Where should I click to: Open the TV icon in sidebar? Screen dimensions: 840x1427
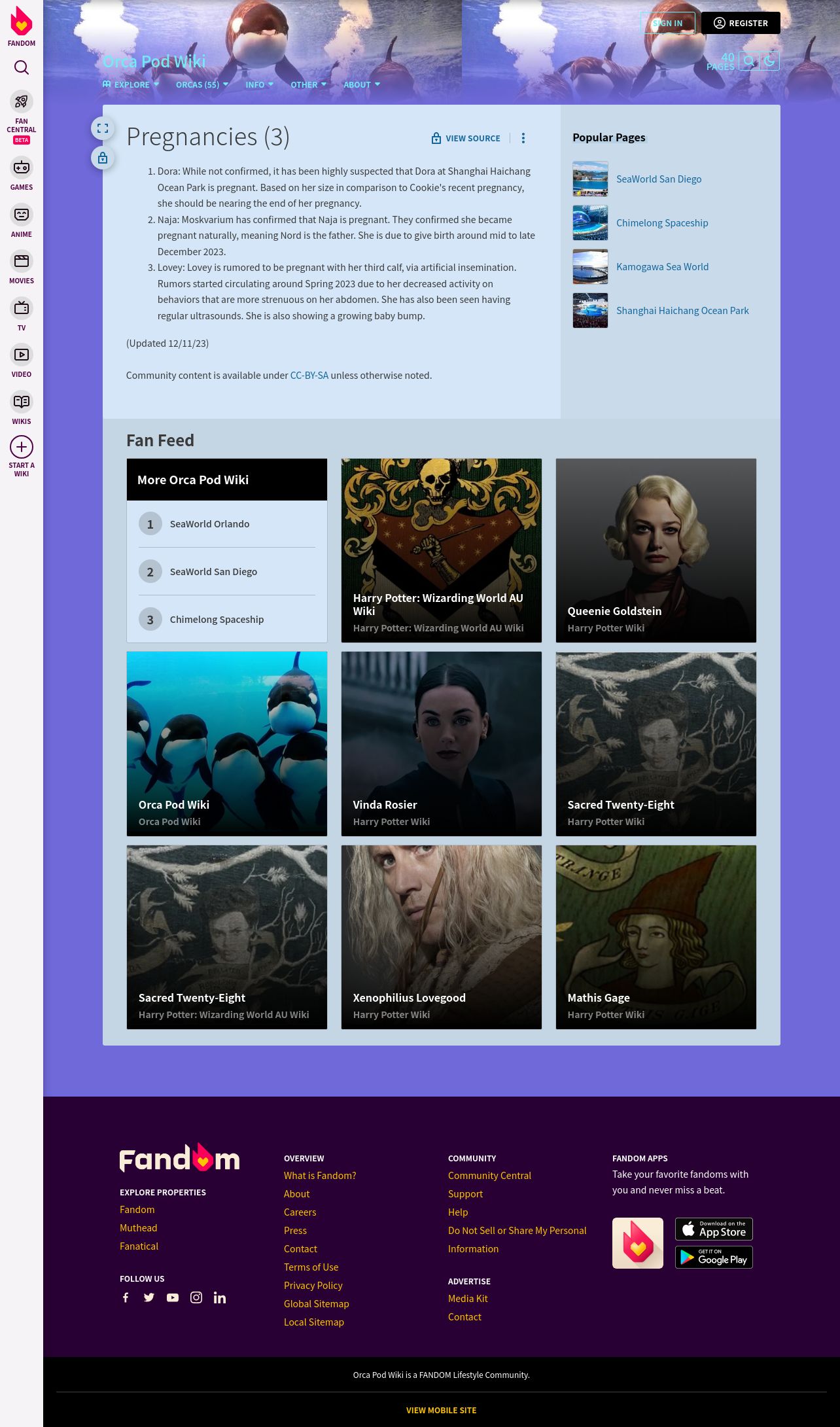[22, 308]
